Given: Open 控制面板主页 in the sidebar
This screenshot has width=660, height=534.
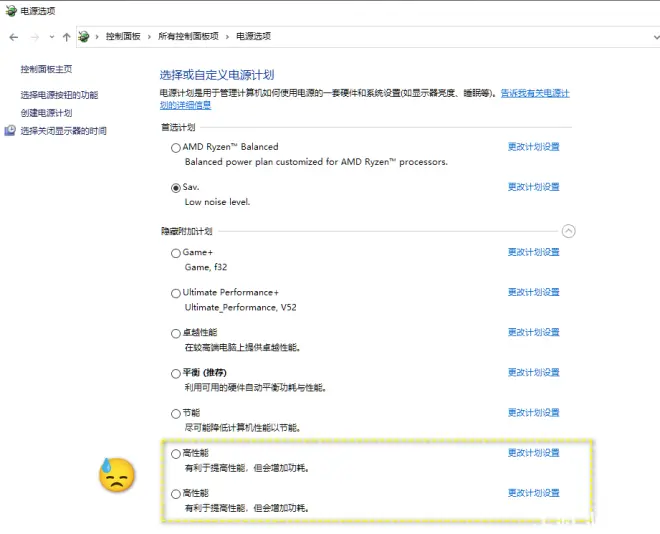Looking at the screenshot, I should [x=46, y=69].
